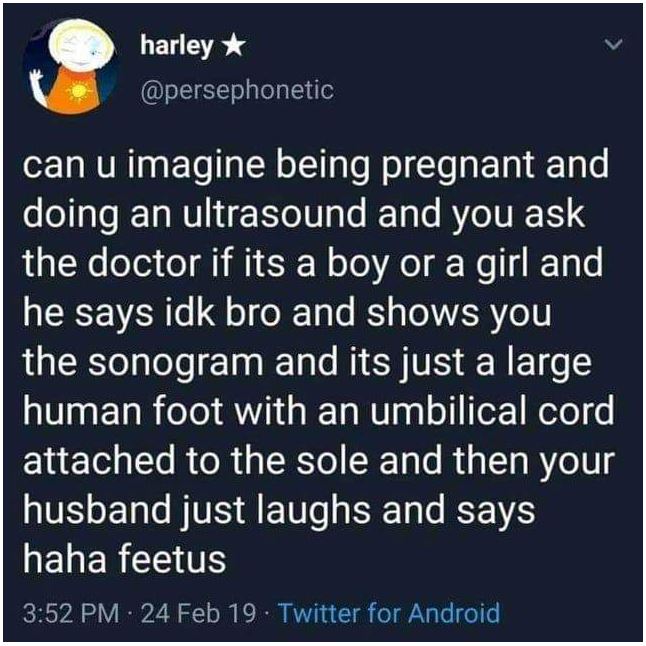
Task: Open the Twitter for Android source link
Action: (x=389, y=613)
